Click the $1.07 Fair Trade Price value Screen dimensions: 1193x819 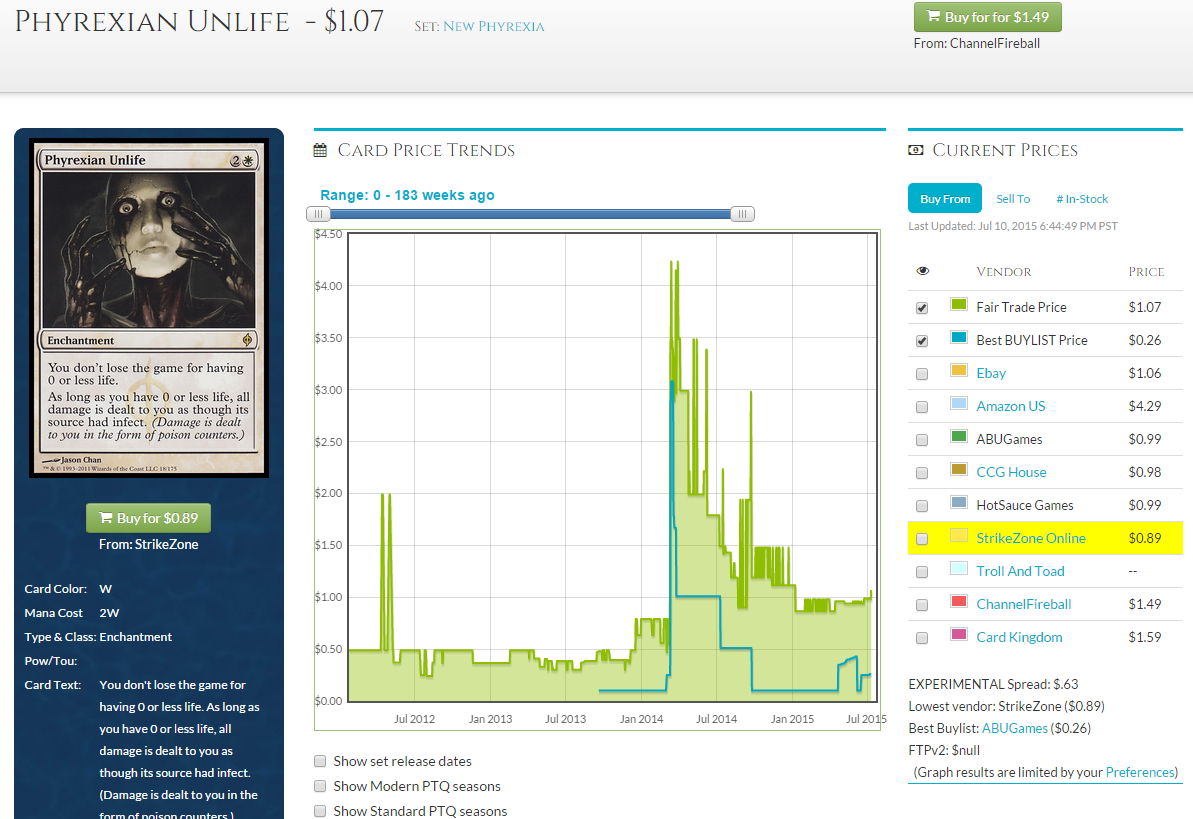(1144, 308)
